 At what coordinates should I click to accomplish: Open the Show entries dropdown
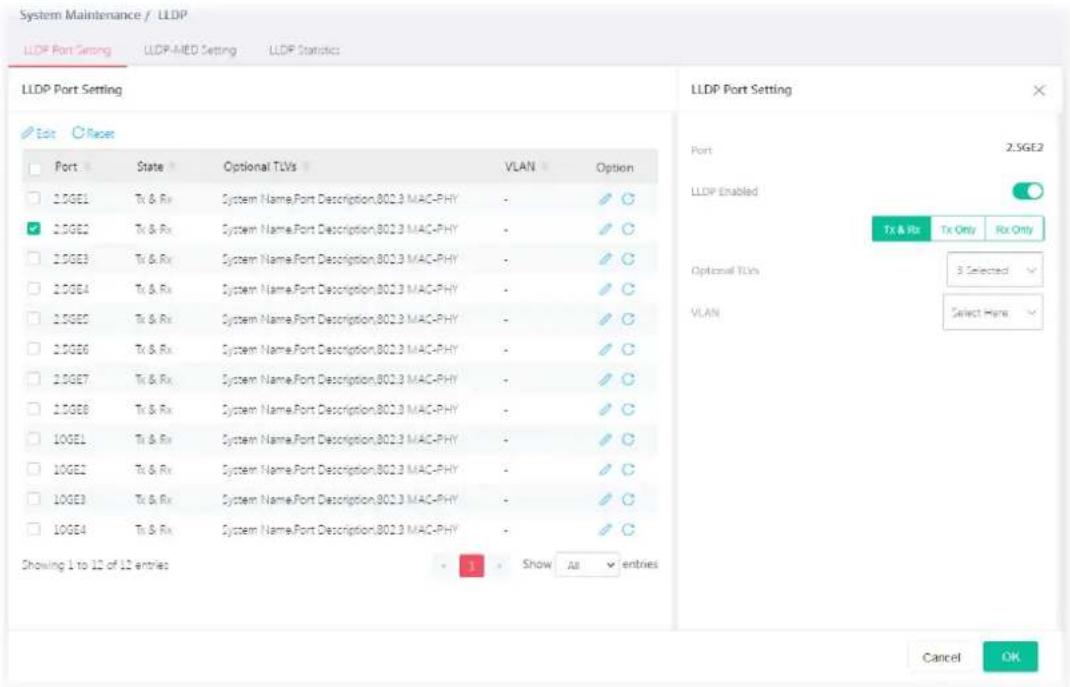pos(588,565)
